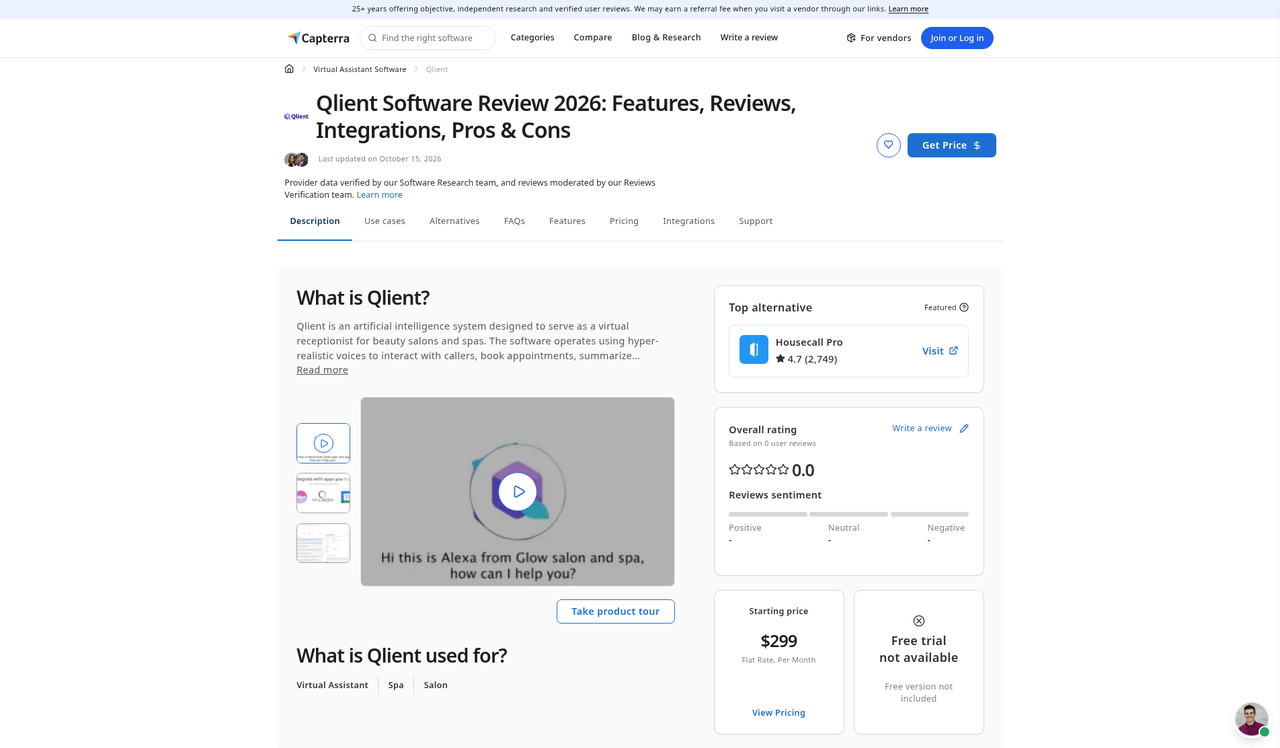1280x748 pixels.
Task: Click the reviewer avatars near Last updated
Action: point(296,159)
